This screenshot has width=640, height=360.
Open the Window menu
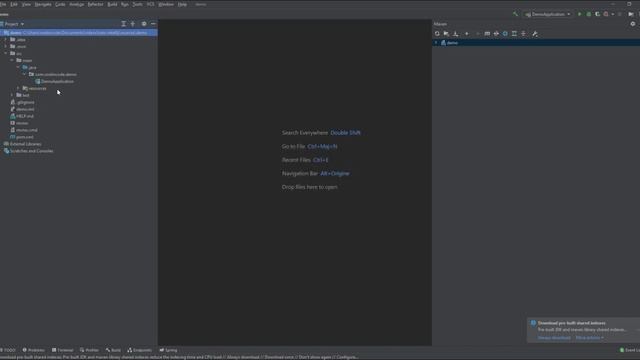(166, 4)
